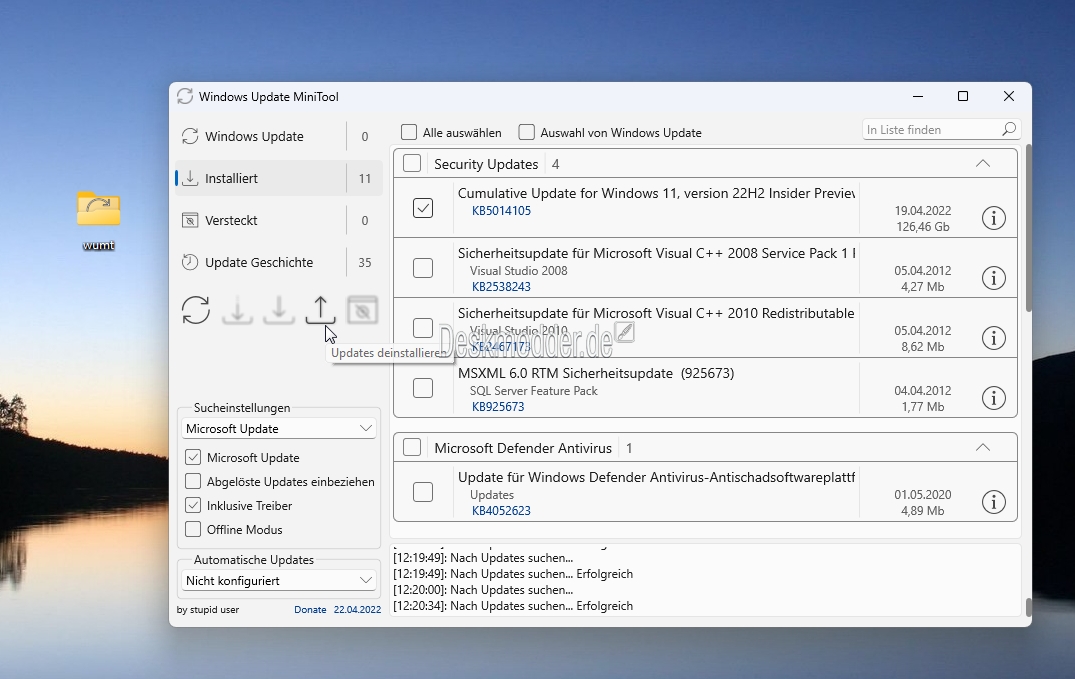Viewport: 1075px width, 679px height.
Task: Check Auswahl von Windows Update
Action: 527,132
